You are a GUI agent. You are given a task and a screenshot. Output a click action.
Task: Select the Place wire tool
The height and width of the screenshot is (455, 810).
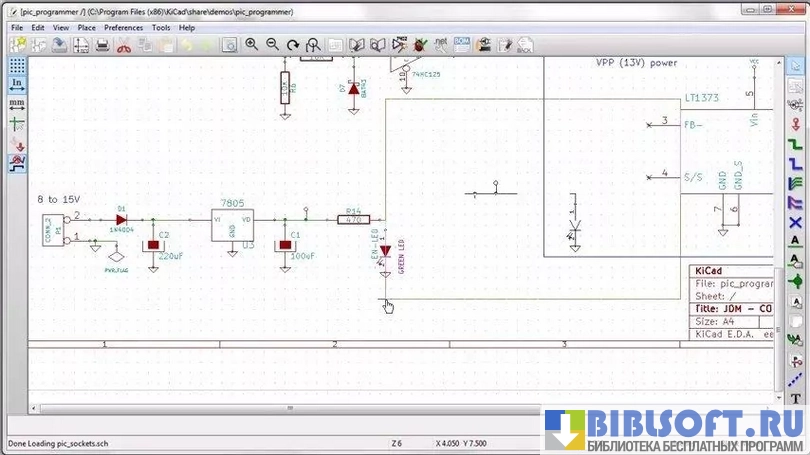[x=796, y=144]
